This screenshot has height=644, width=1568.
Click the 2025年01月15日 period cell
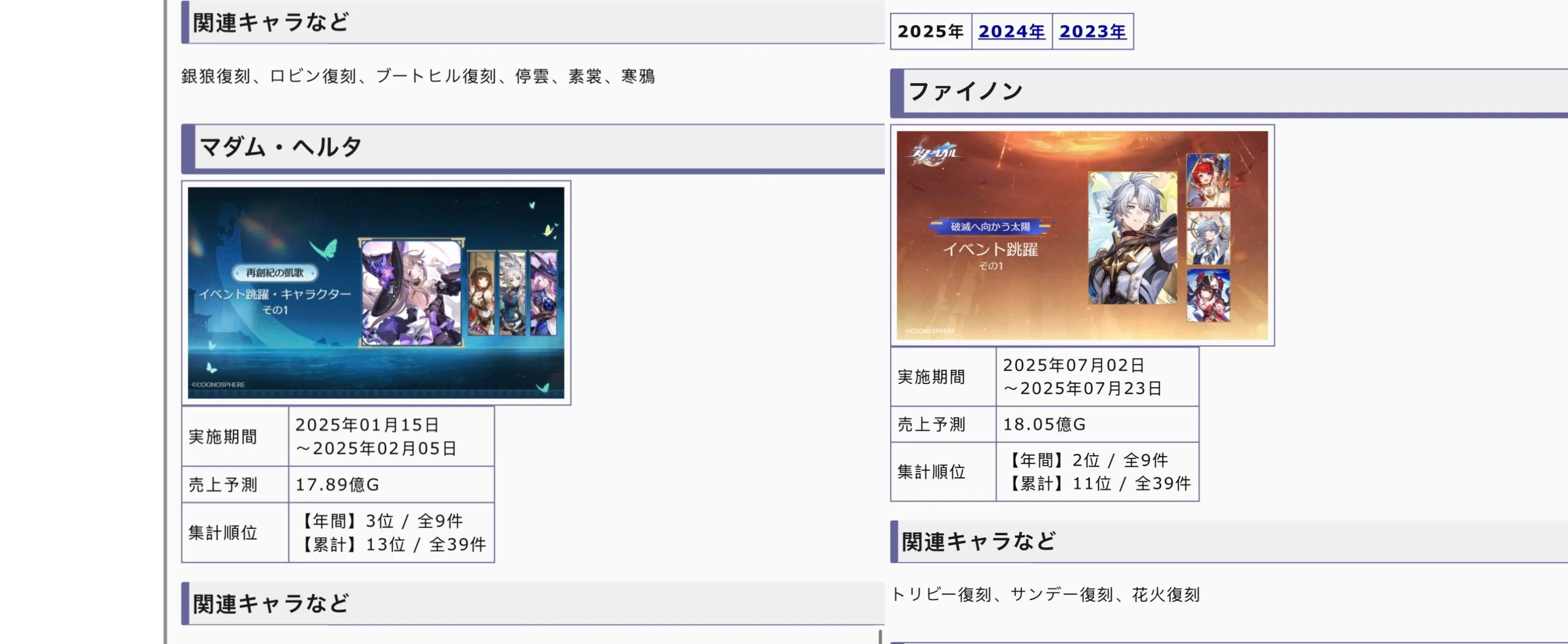click(x=392, y=436)
